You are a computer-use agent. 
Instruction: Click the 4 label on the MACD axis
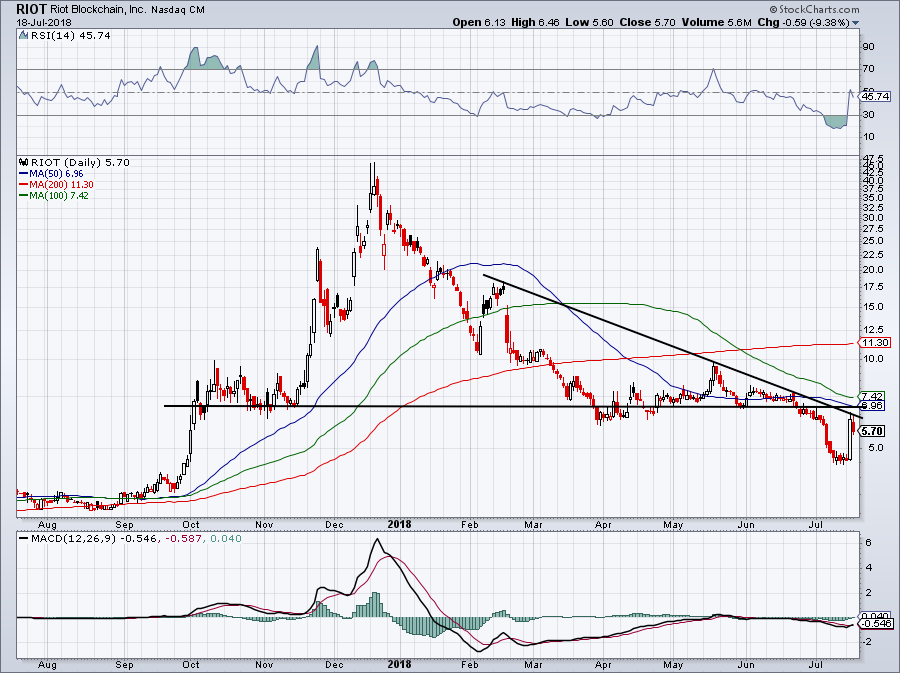click(x=868, y=568)
